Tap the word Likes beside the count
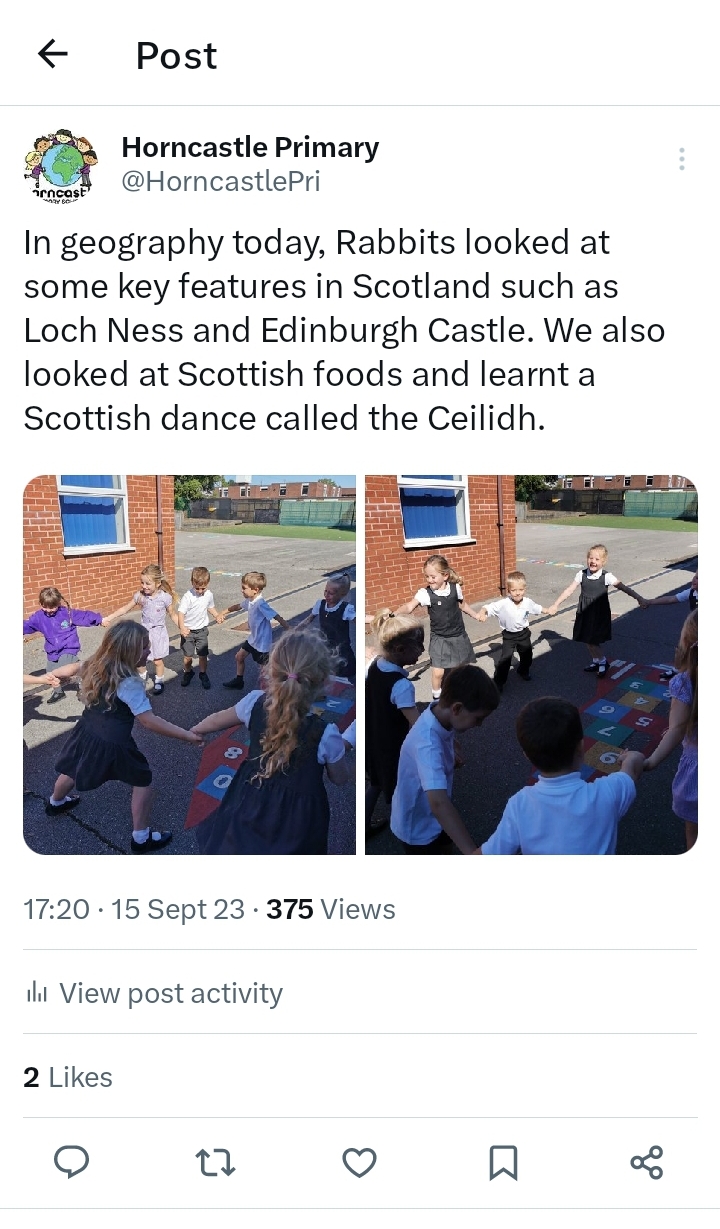This screenshot has width=720, height=1229. [x=80, y=1077]
